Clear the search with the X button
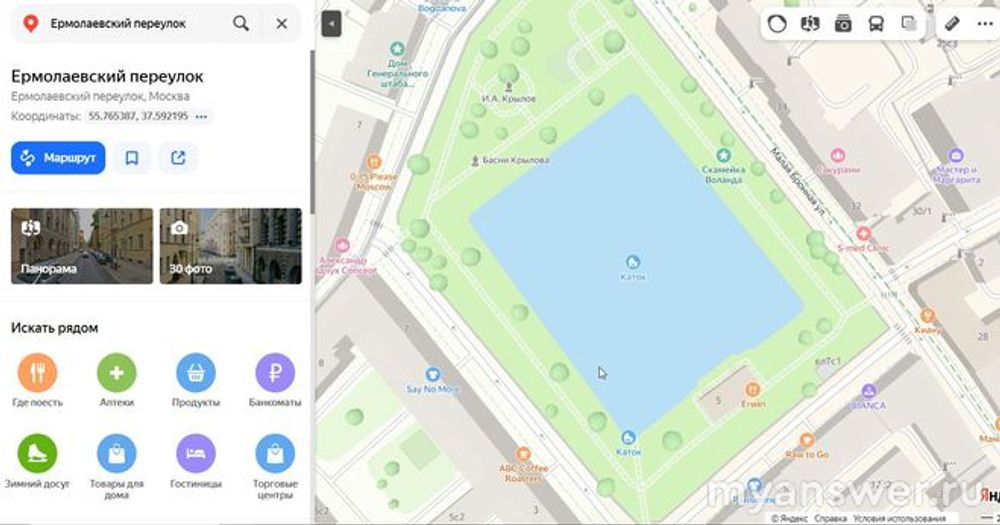Viewport: 1000px width, 525px height. coord(281,24)
